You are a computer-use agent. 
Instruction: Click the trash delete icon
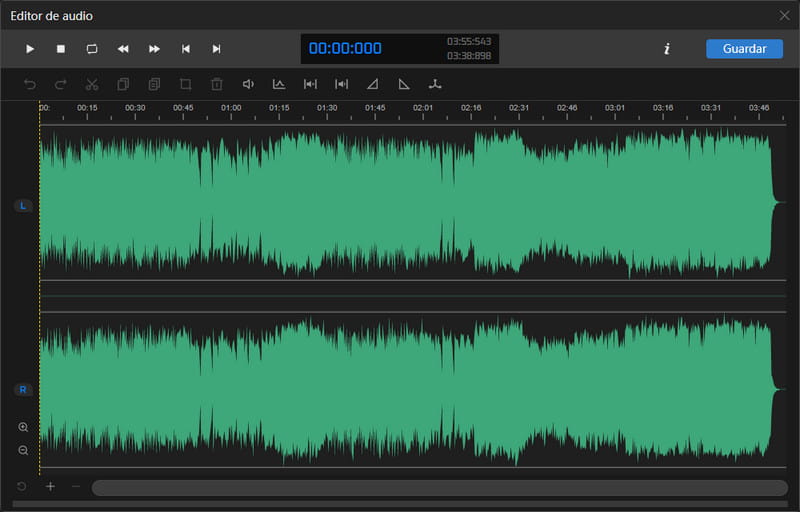coord(217,84)
